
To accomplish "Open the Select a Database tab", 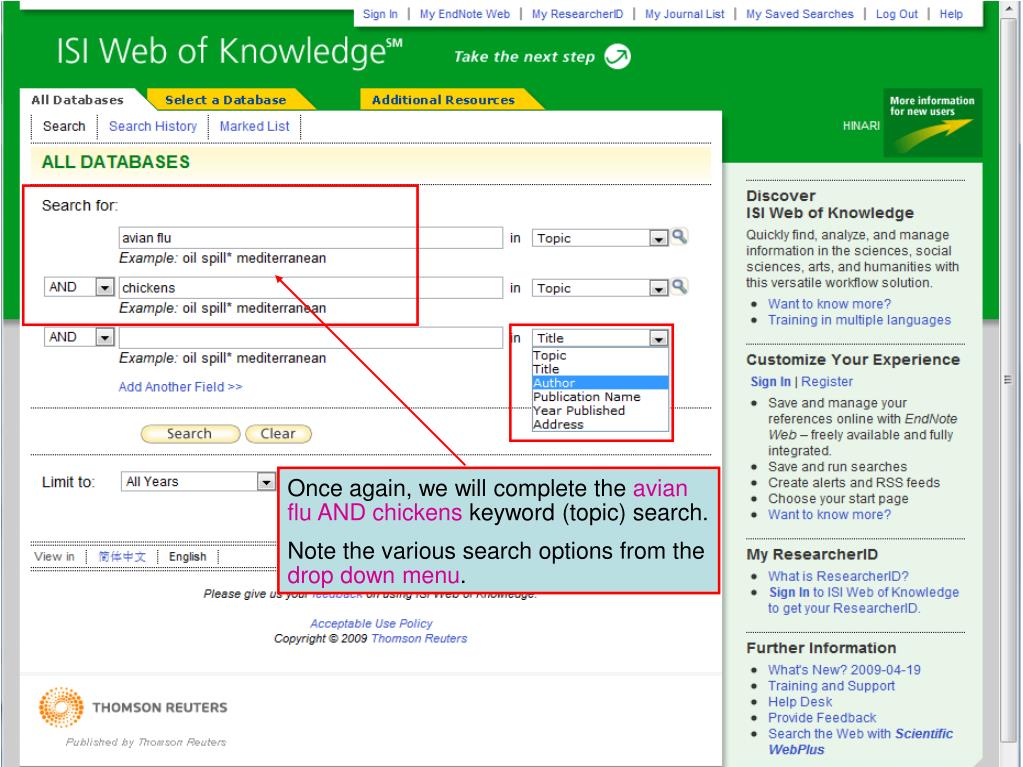I will point(226,100).
